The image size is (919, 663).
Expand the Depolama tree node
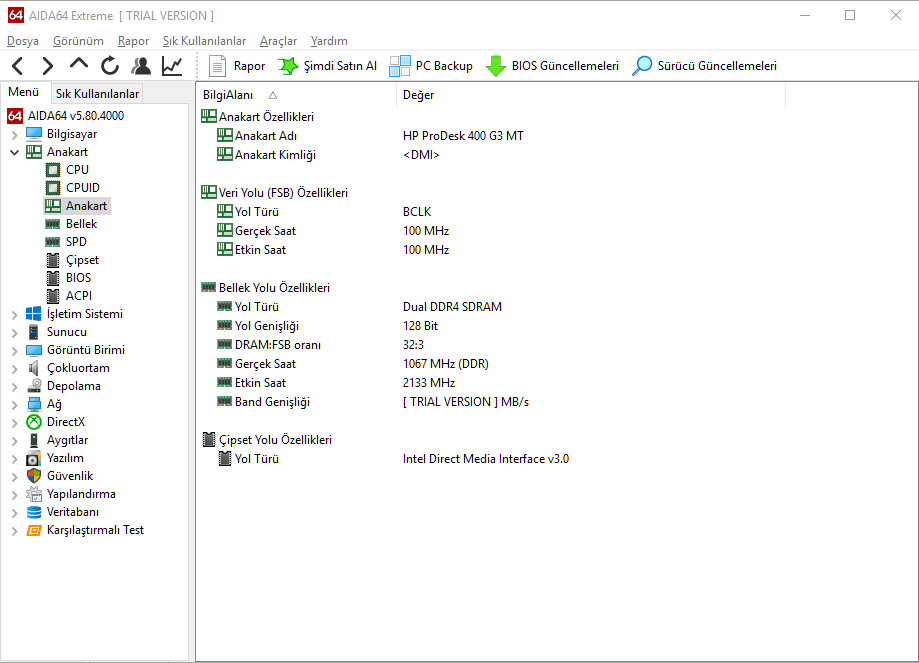tap(14, 386)
